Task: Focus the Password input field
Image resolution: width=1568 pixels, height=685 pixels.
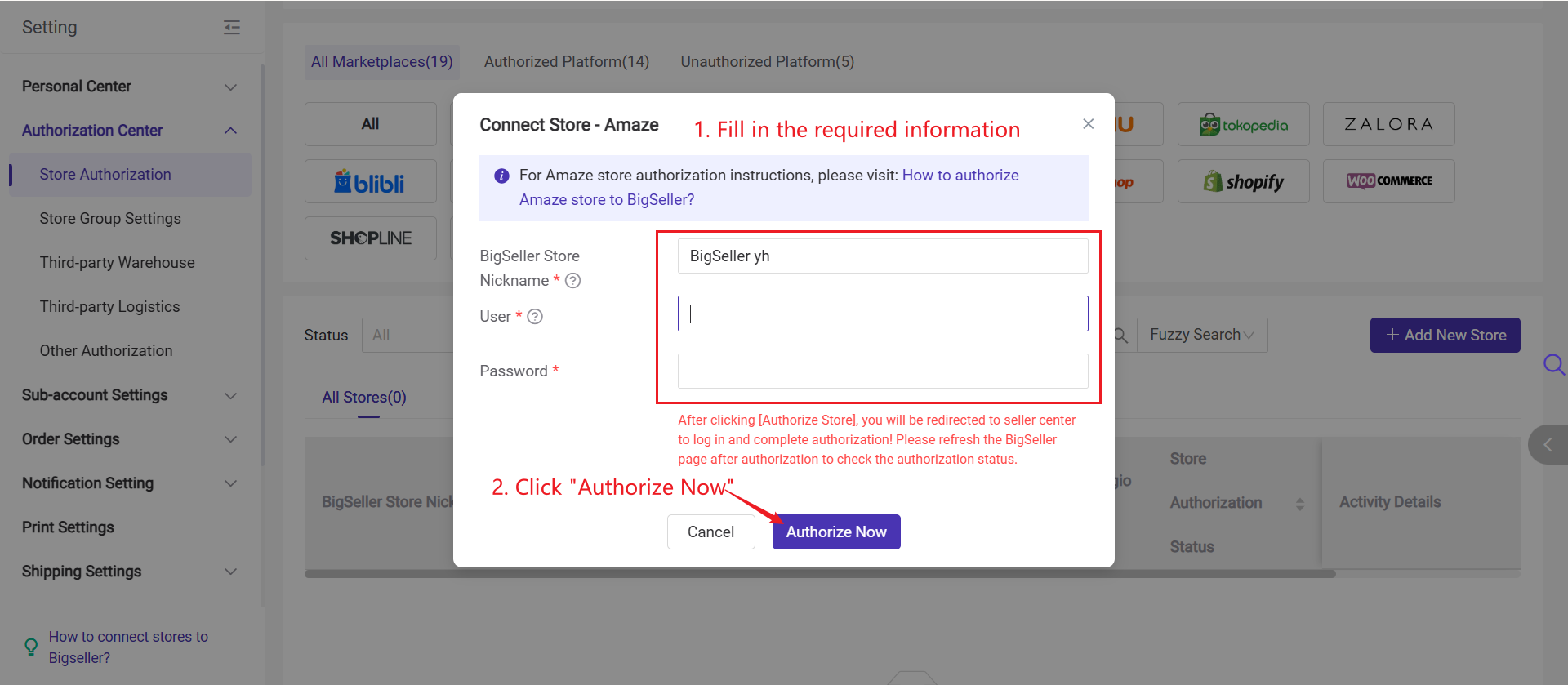Action: click(882, 371)
